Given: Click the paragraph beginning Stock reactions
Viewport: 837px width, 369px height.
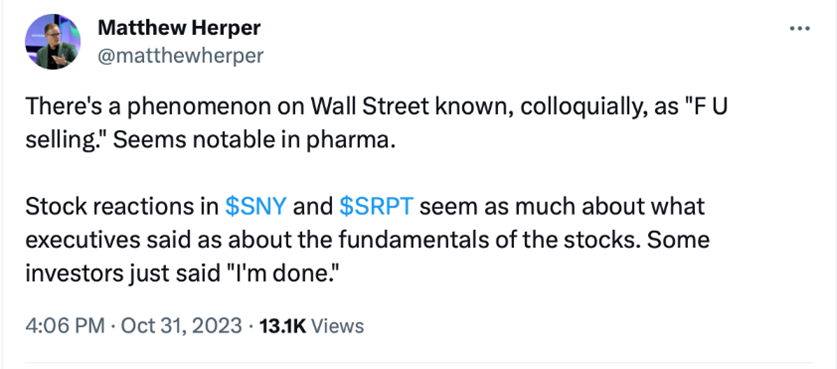Looking at the screenshot, I should (x=368, y=240).
